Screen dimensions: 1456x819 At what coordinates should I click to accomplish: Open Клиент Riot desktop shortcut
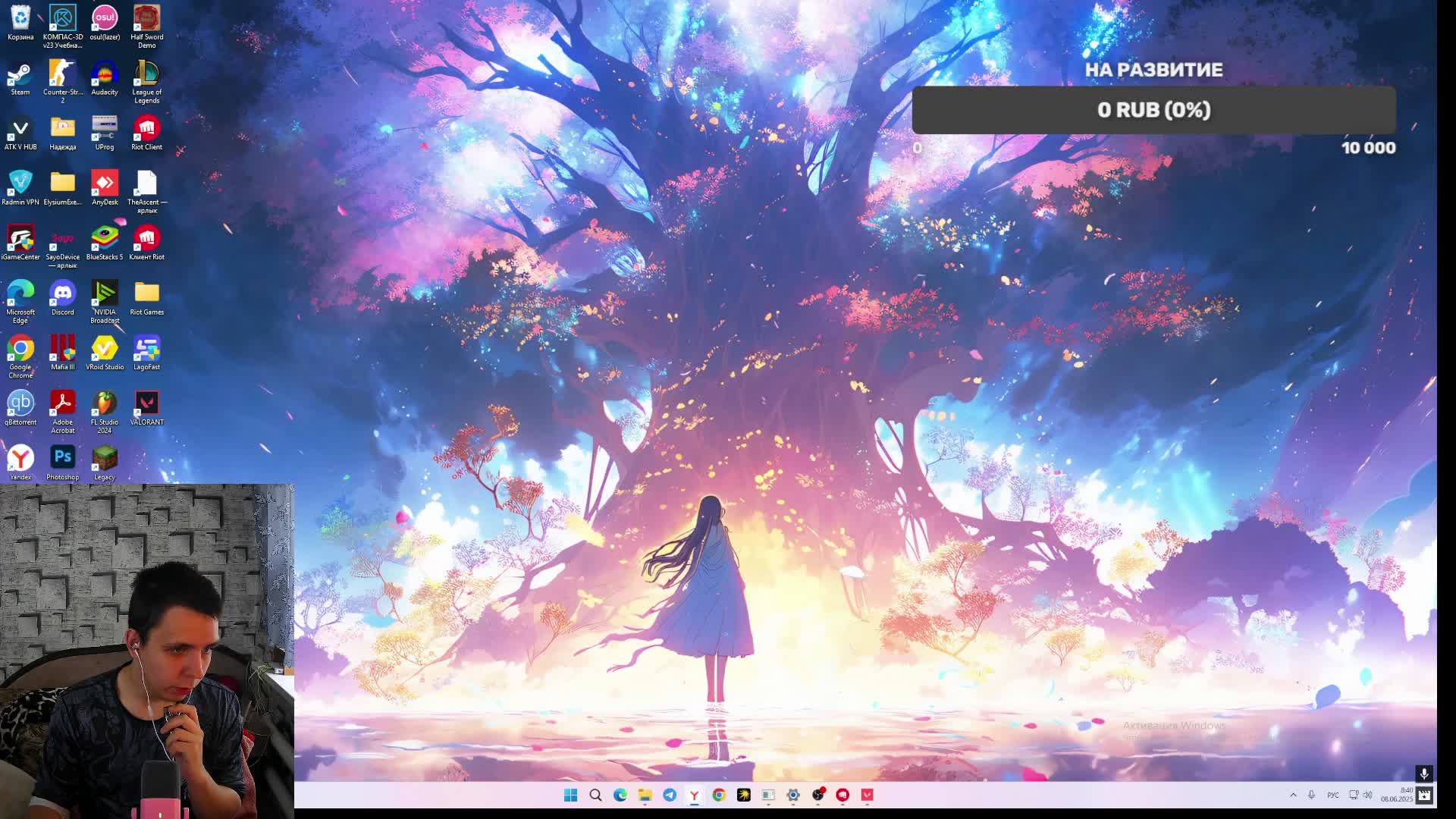(x=146, y=243)
